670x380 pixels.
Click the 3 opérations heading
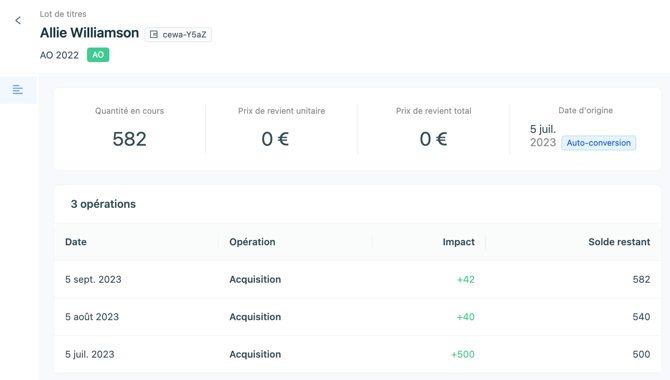point(103,204)
